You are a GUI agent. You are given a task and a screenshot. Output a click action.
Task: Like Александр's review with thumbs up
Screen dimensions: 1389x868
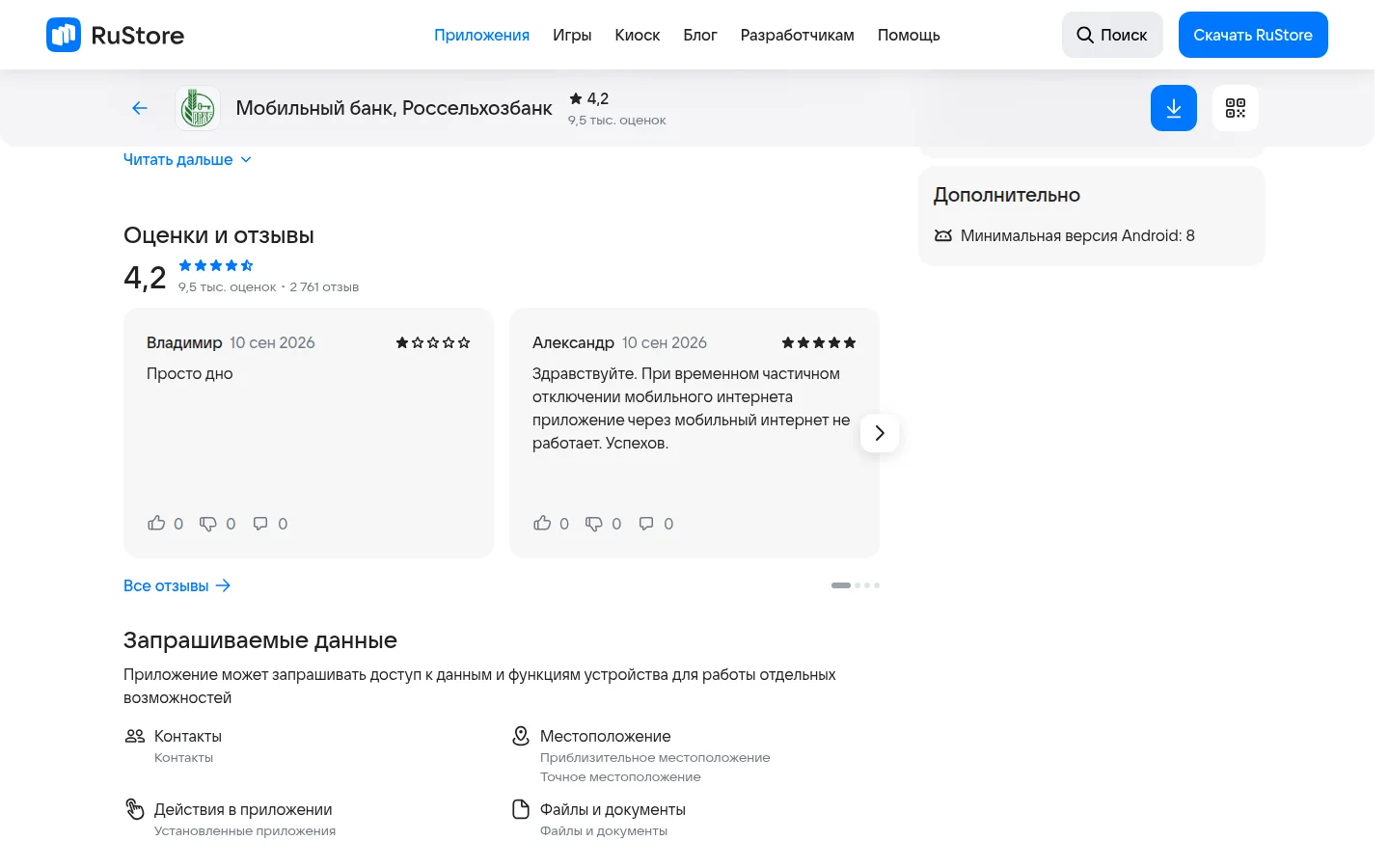coord(542,524)
